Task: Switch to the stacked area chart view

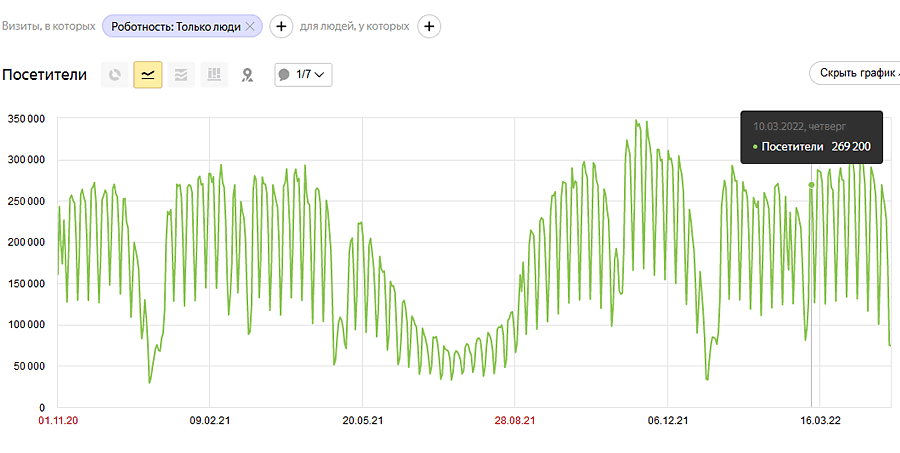Action: point(181,74)
